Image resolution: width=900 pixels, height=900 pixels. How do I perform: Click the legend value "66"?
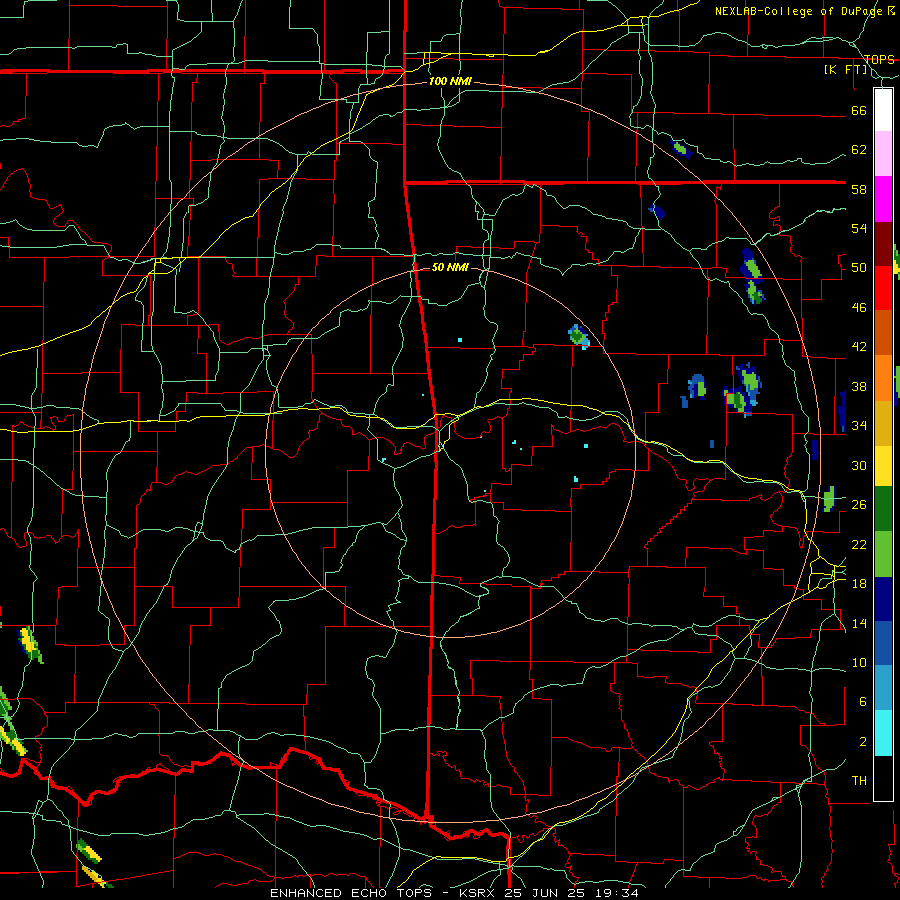tap(859, 110)
